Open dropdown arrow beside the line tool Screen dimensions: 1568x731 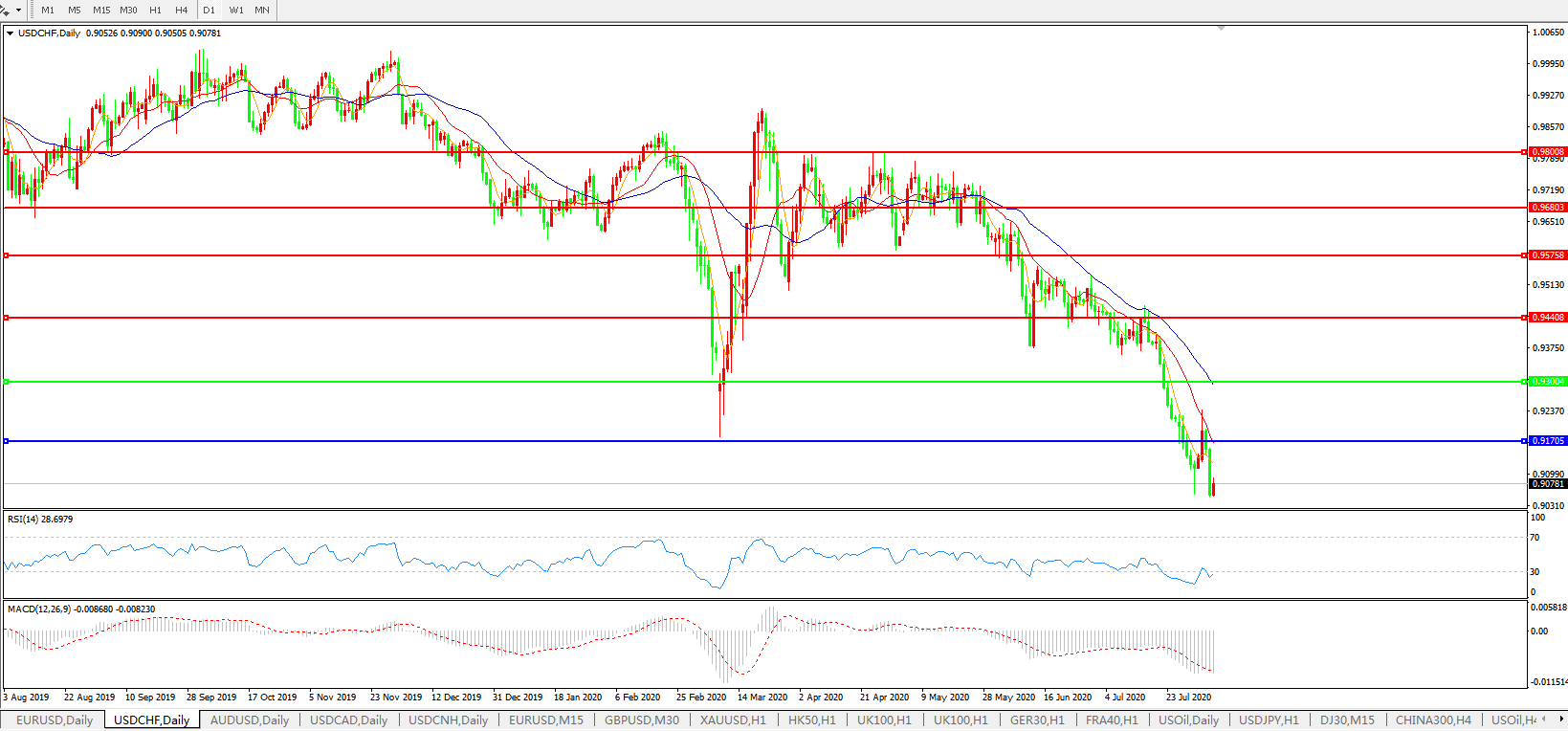tap(19, 11)
